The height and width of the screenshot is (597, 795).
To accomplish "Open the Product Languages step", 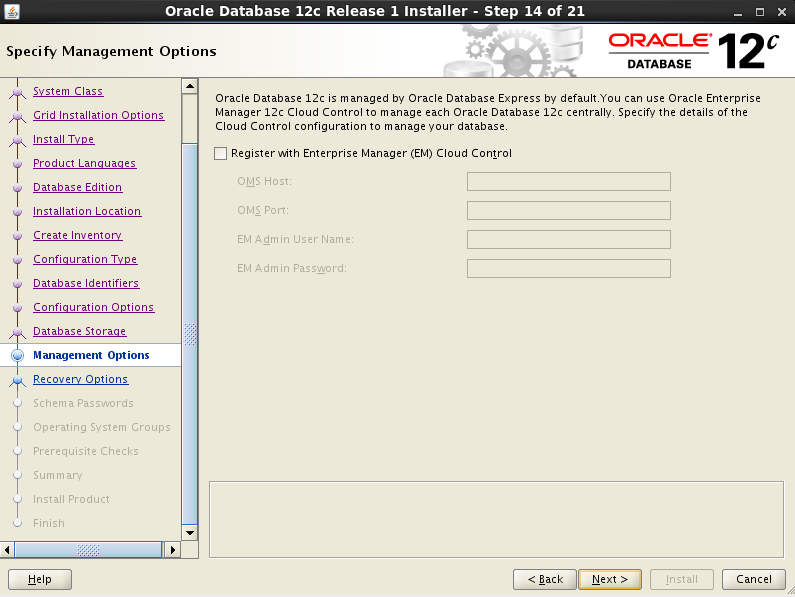I will tap(84, 163).
